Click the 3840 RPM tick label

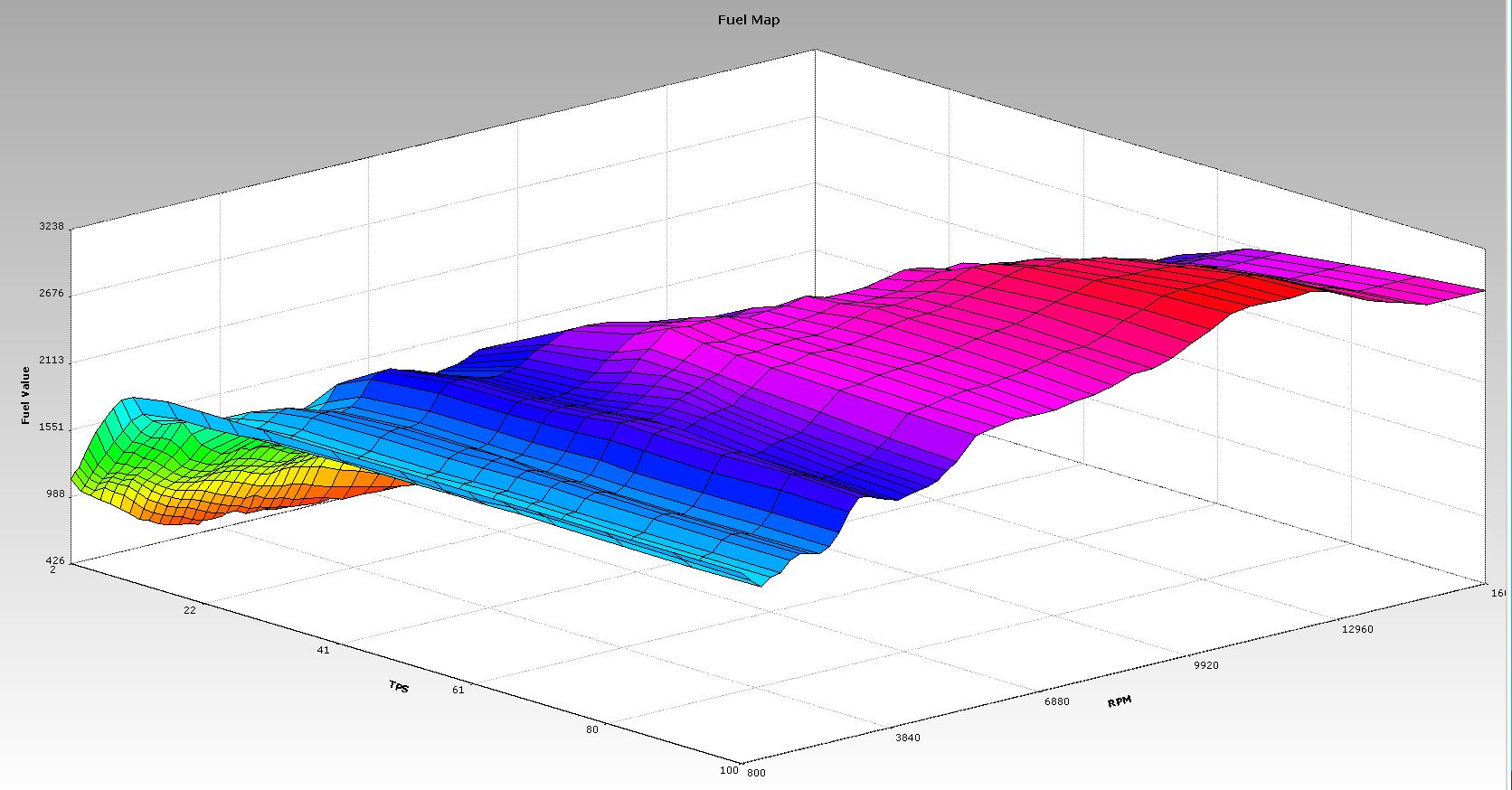coord(907,738)
